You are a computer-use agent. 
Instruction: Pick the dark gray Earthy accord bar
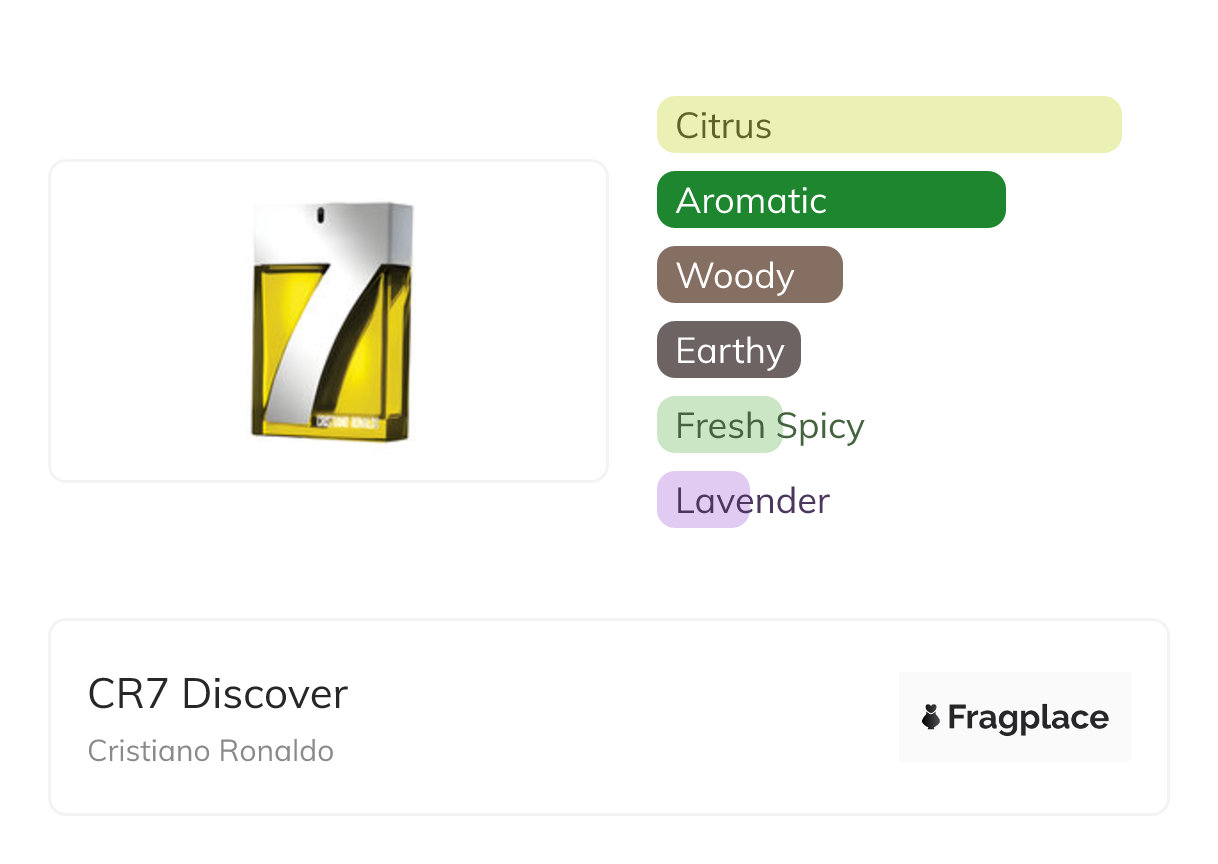(728, 350)
